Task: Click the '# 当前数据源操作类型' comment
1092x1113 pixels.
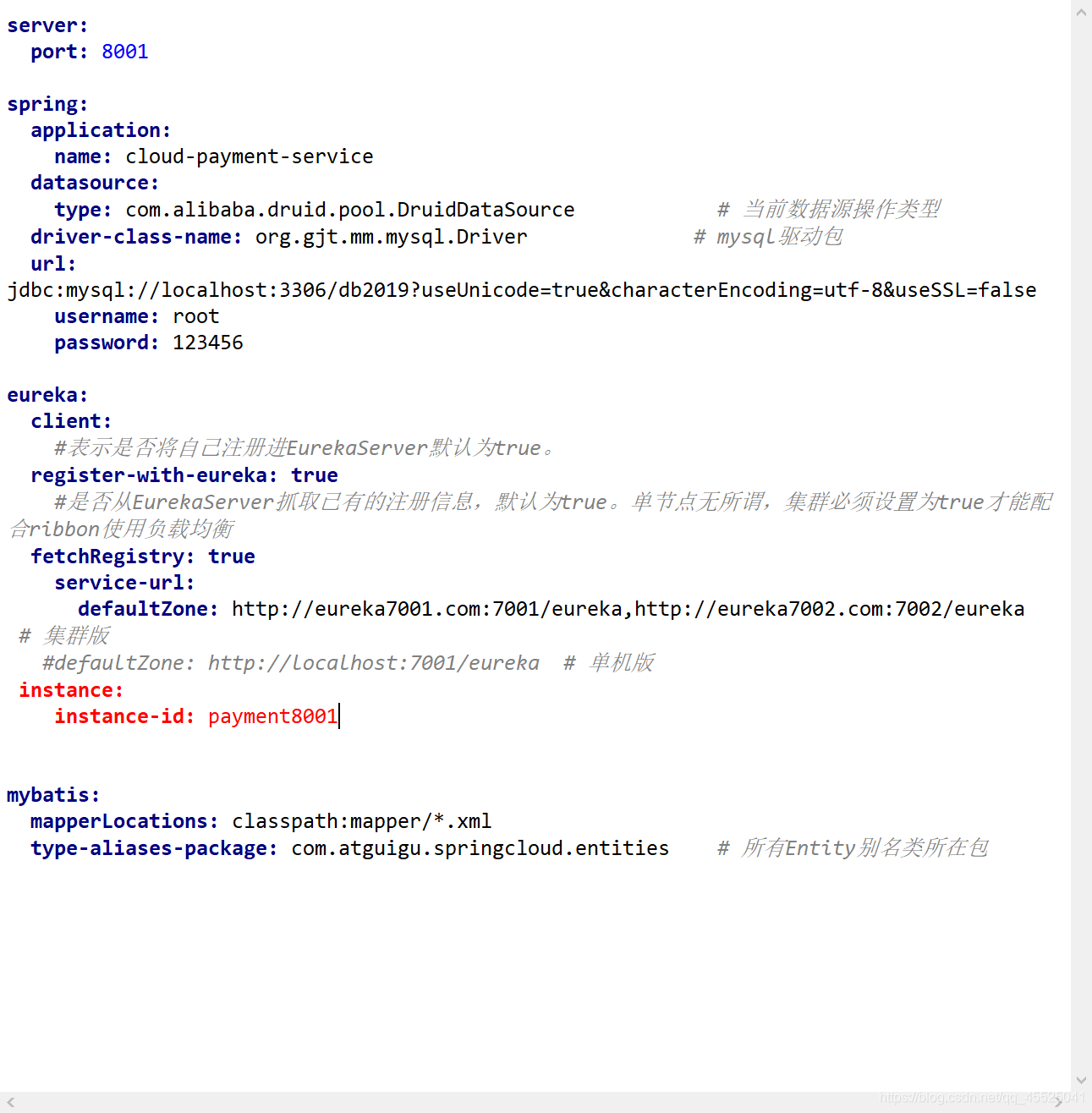Action: click(x=829, y=210)
